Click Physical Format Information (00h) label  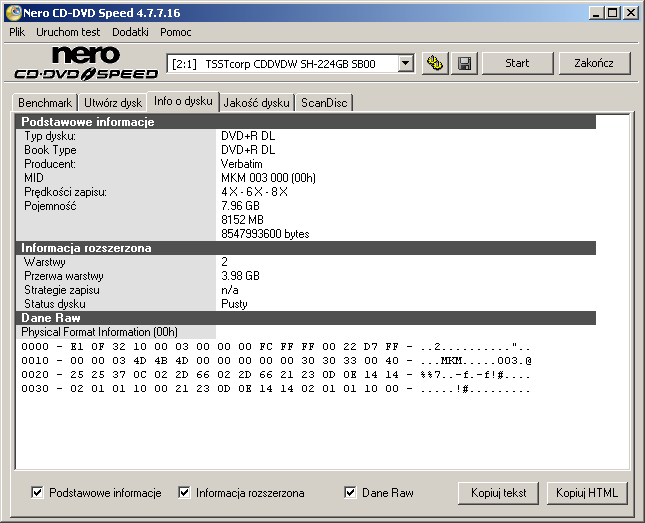[x=100, y=332]
